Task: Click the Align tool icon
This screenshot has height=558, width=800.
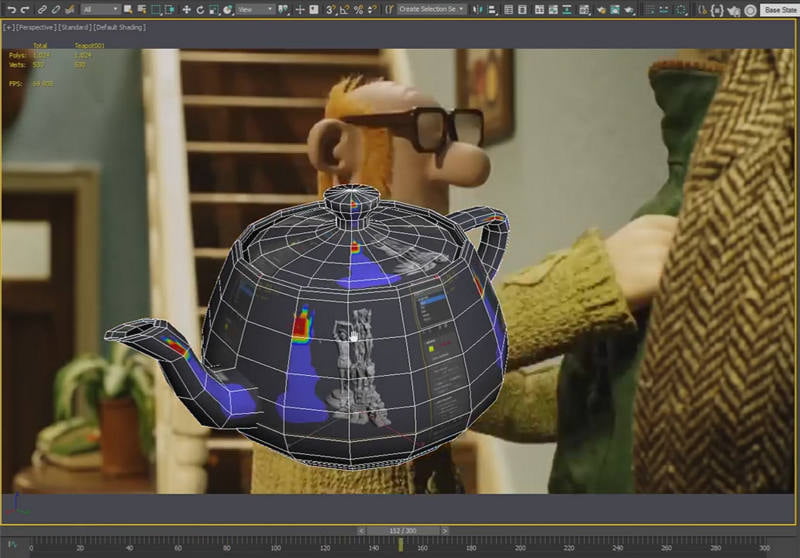Action: [x=492, y=10]
